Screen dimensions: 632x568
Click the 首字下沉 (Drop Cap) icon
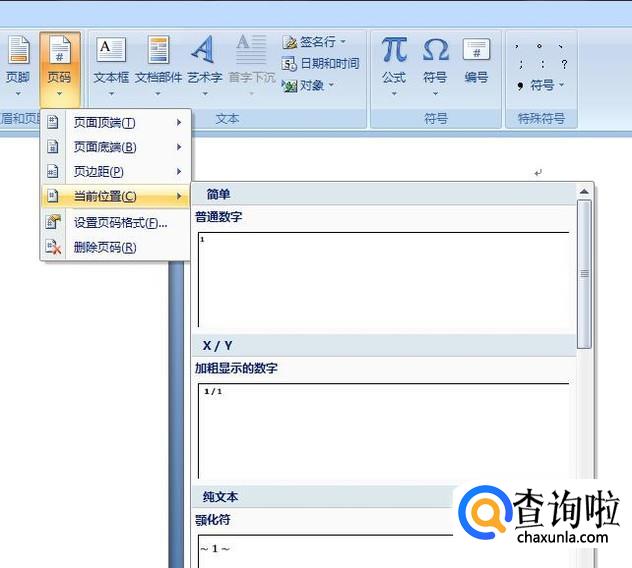coord(252,50)
